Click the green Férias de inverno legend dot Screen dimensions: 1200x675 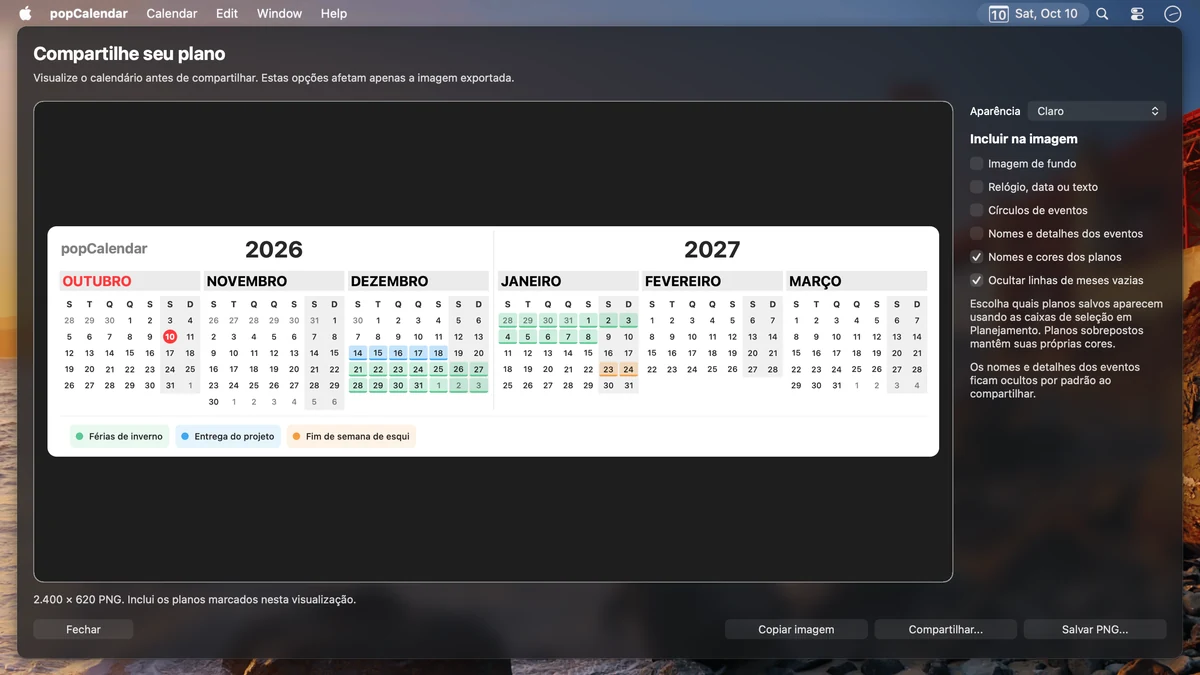coord(80,437)
